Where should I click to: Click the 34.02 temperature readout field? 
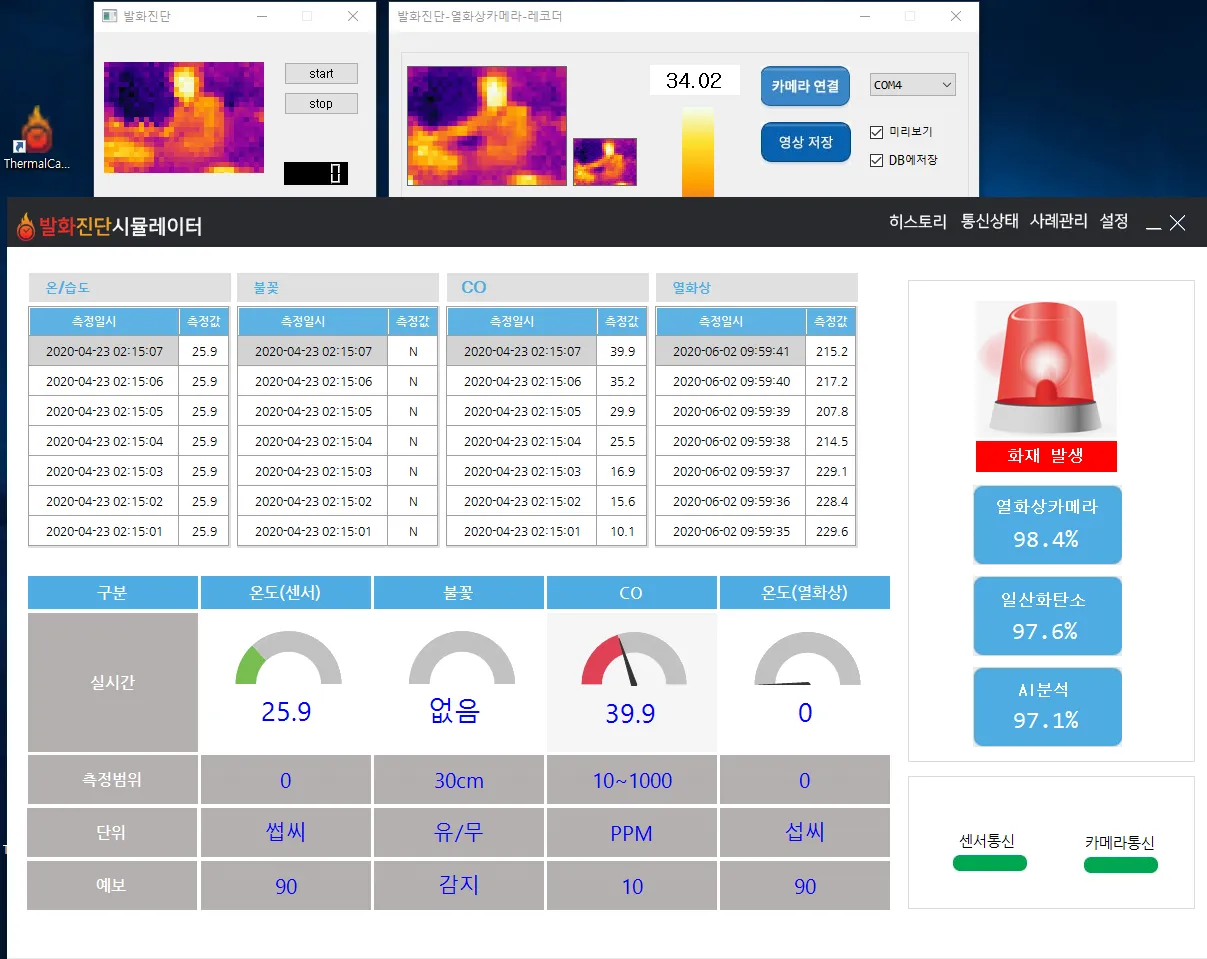click(x=694, y=81)
